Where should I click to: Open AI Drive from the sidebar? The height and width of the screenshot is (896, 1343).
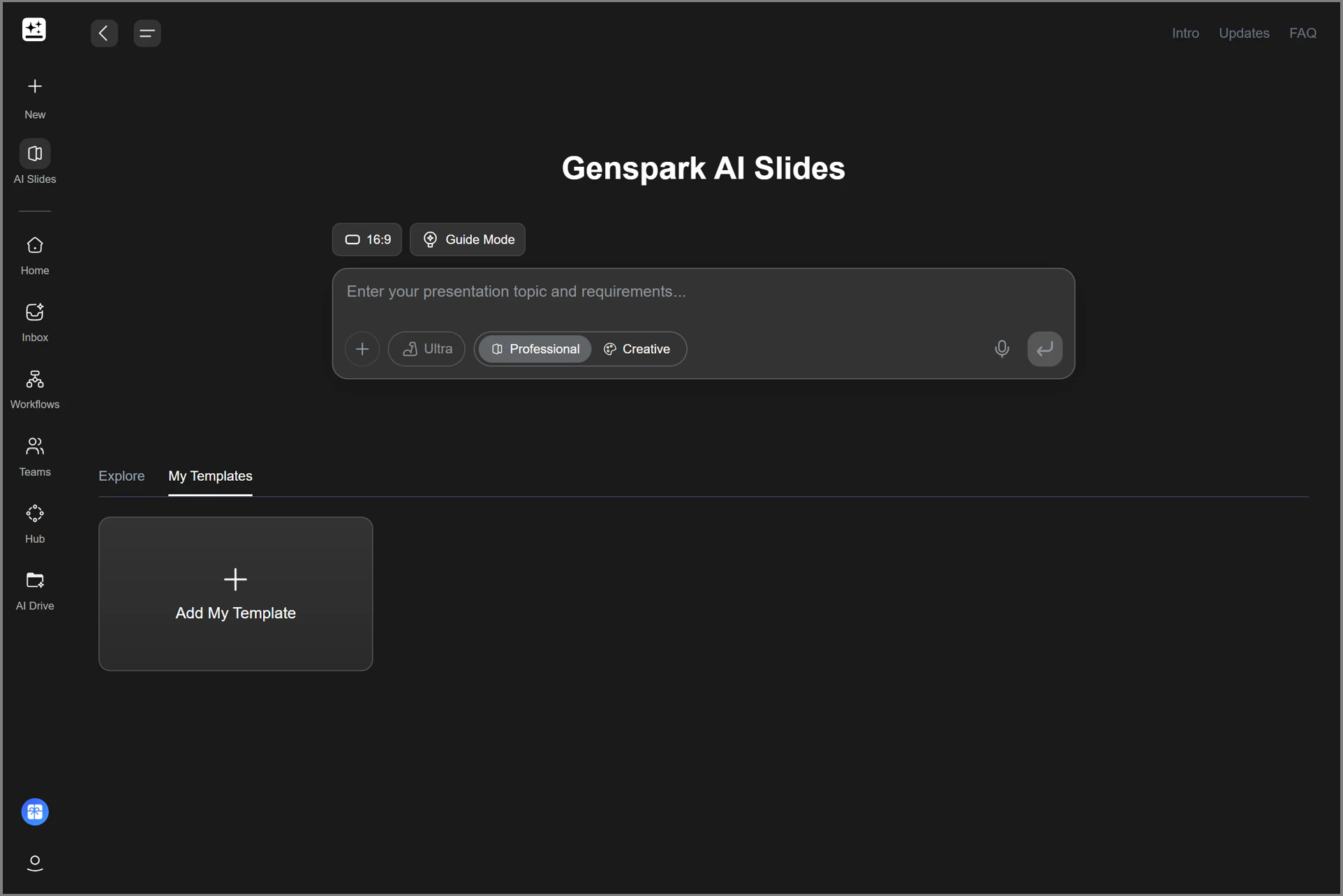[x=35, y=590]
